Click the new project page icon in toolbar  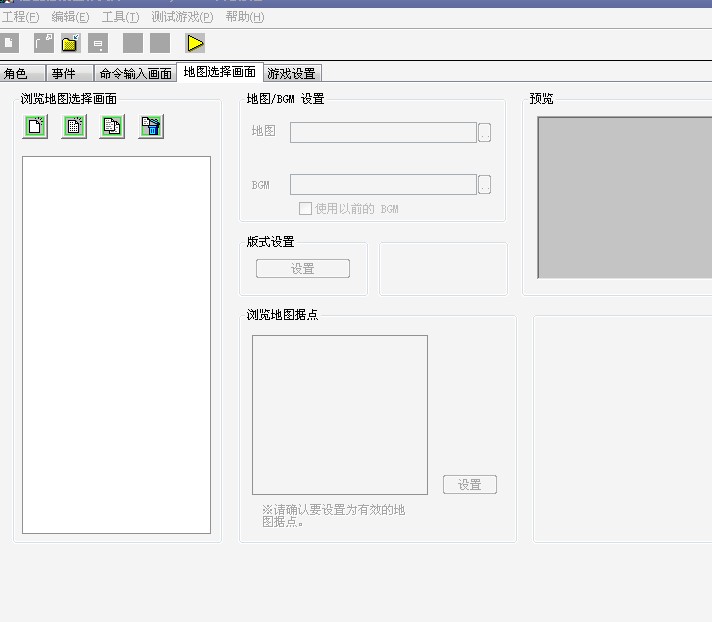tap(9, 44)
